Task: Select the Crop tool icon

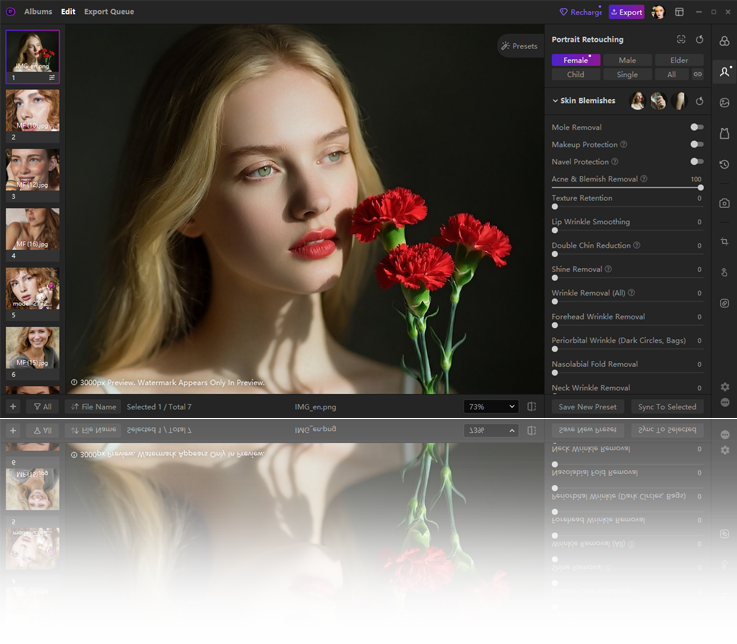Action: [724, 241]
